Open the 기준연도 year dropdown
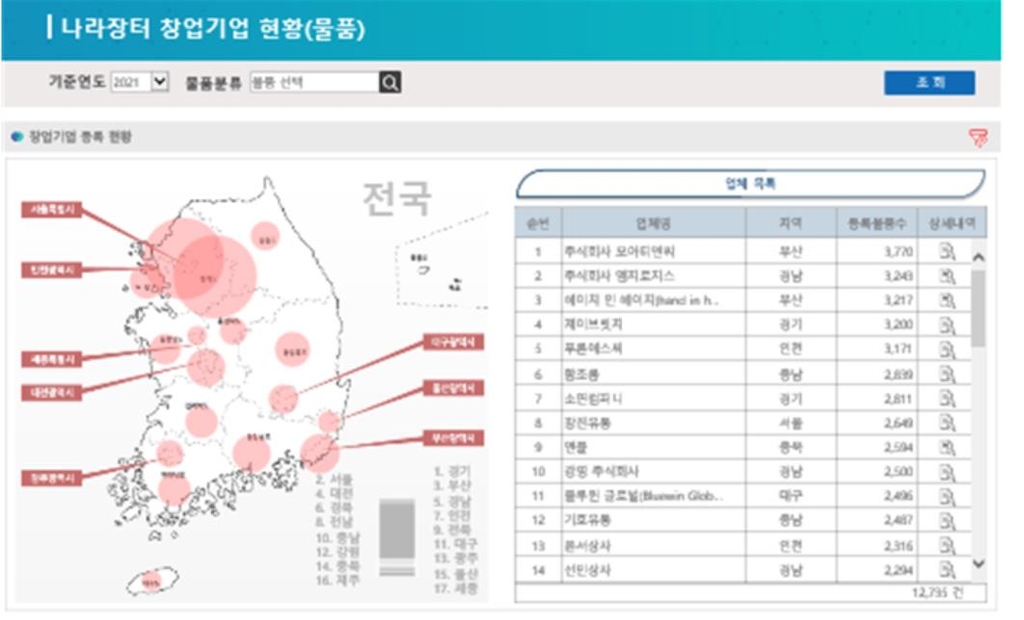 [x=139, y=83]
